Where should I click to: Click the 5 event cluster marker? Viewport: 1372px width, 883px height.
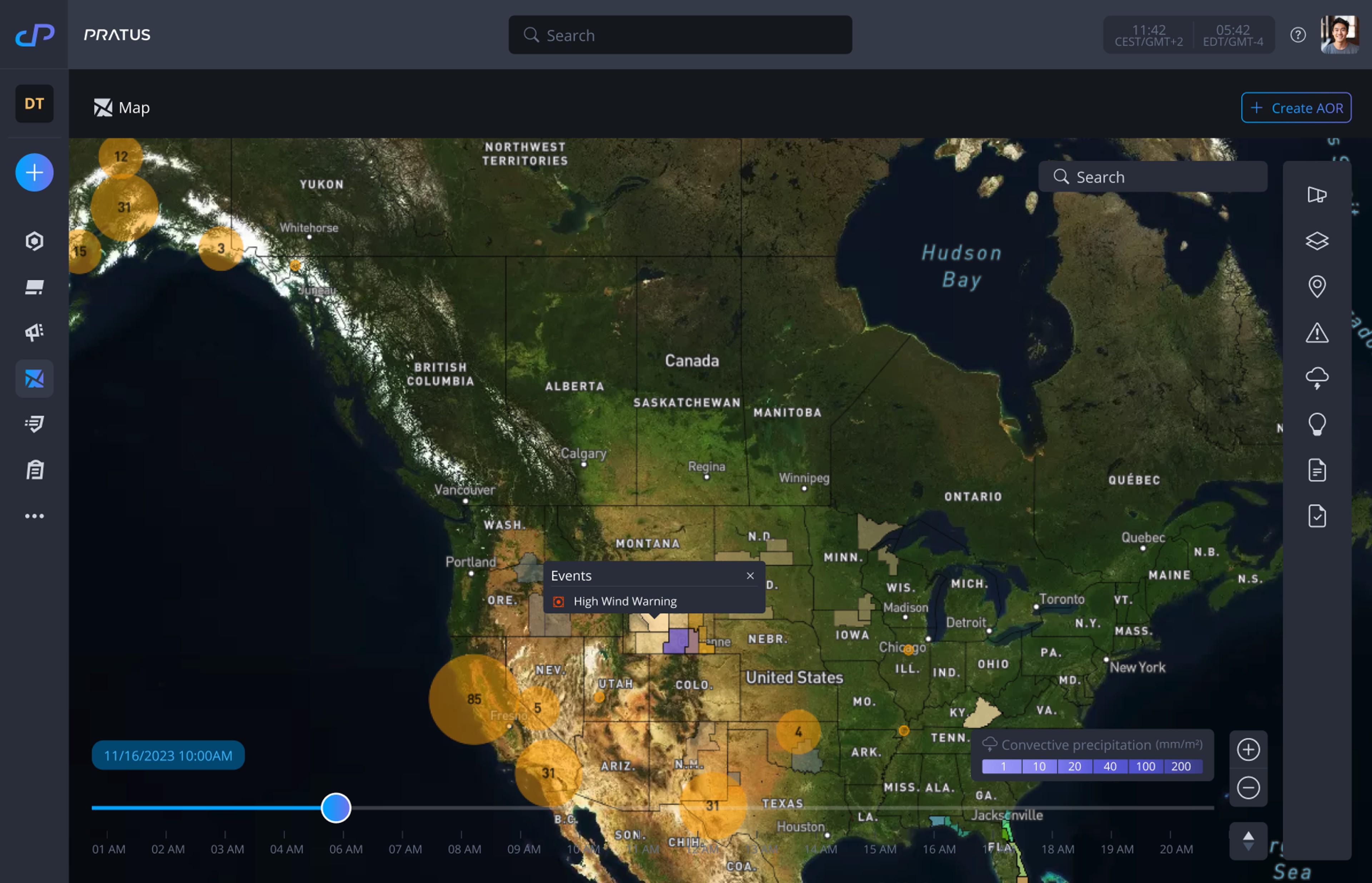click(x=537, y=708)
